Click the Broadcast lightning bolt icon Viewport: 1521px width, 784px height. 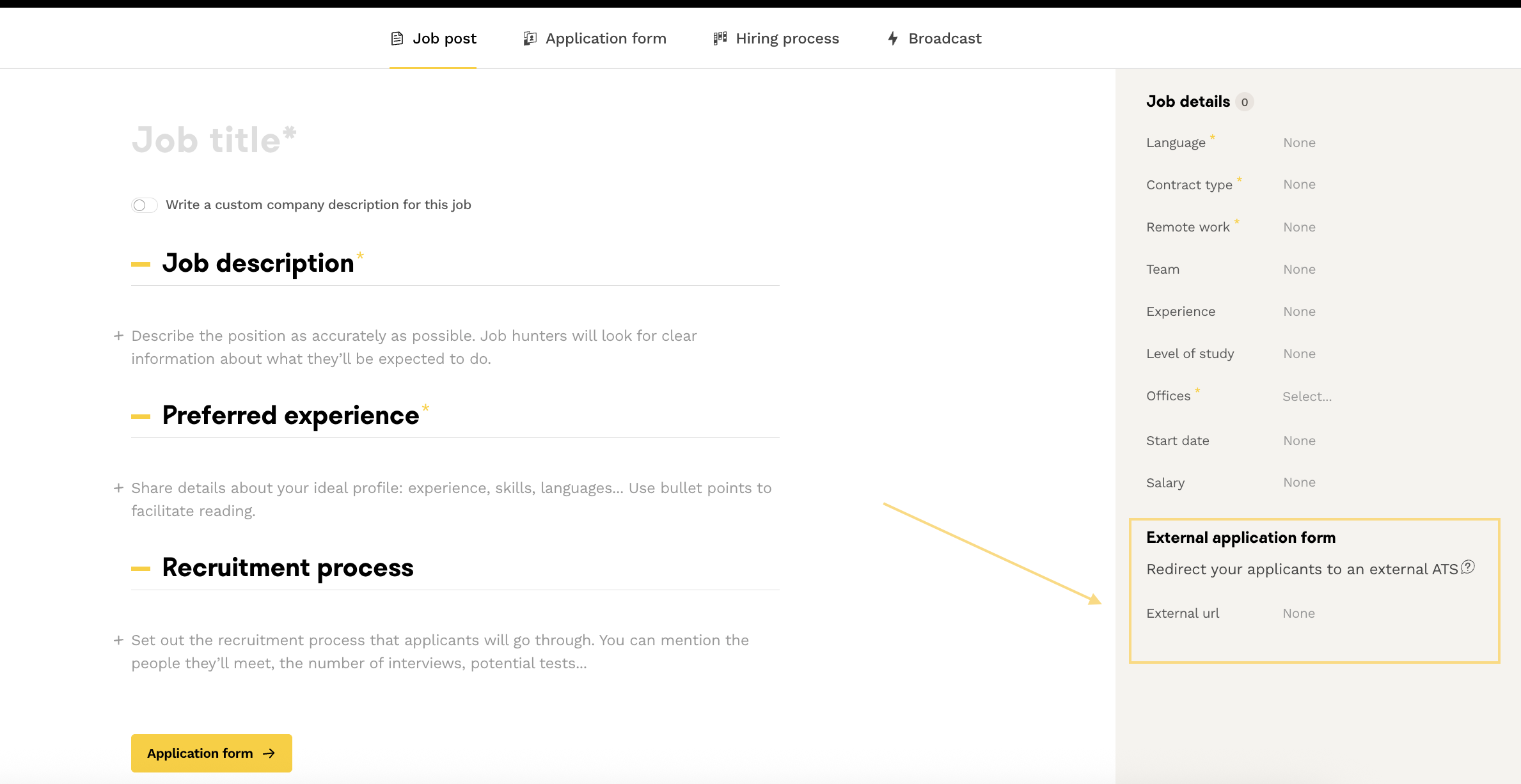(893, 38)
